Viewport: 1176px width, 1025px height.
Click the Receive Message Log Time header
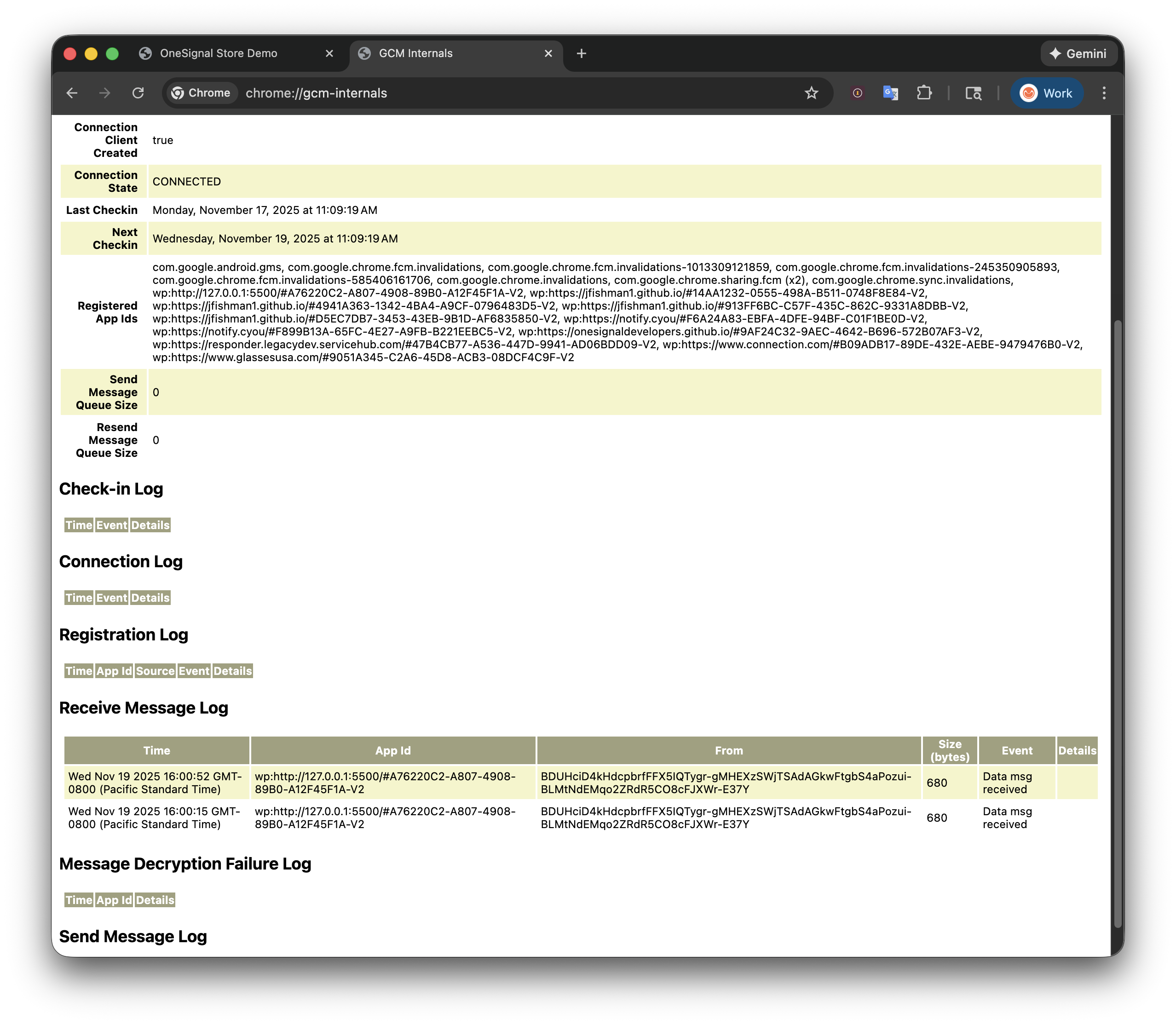[x=157, y=750]
